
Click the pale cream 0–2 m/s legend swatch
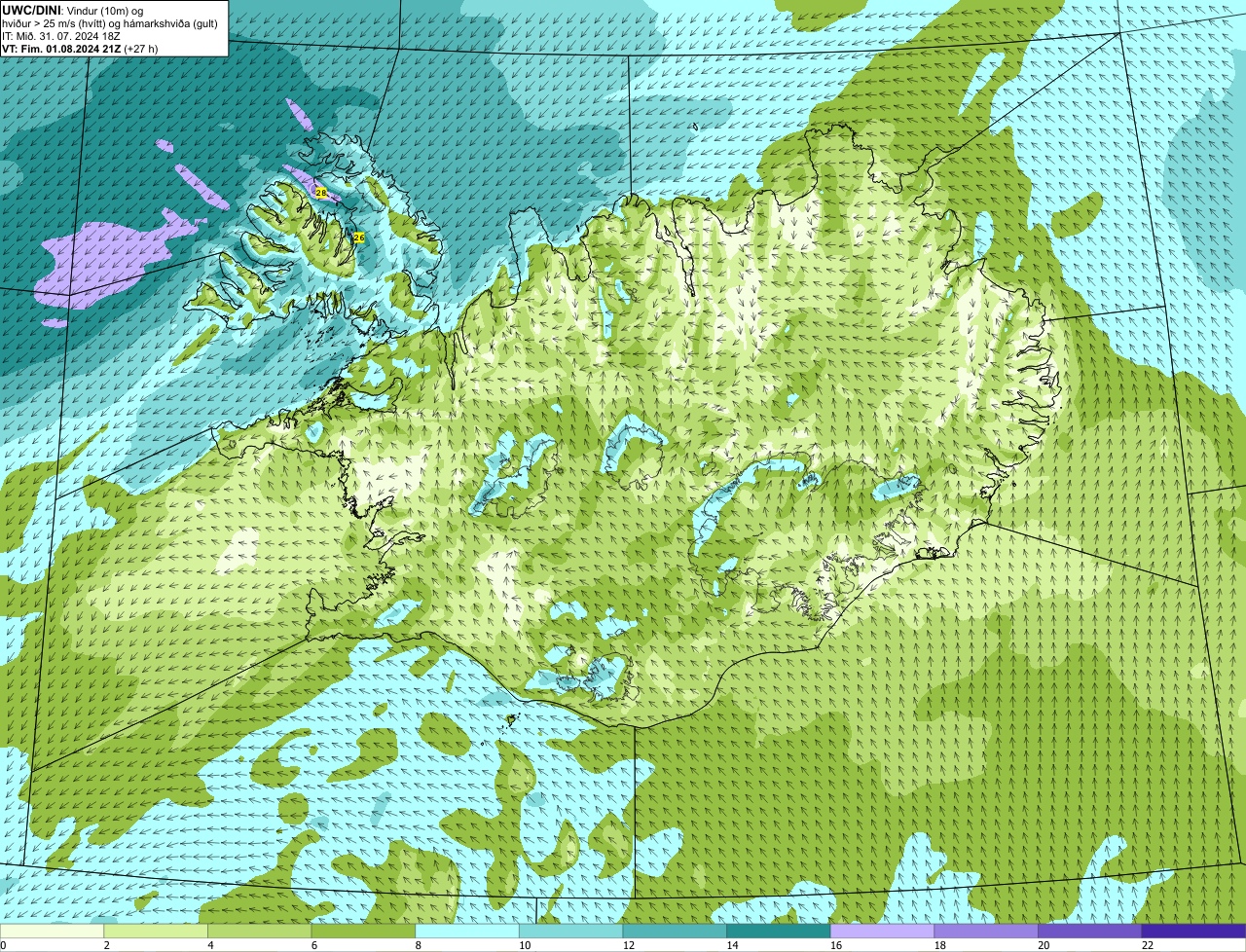[x=52, y=931]
